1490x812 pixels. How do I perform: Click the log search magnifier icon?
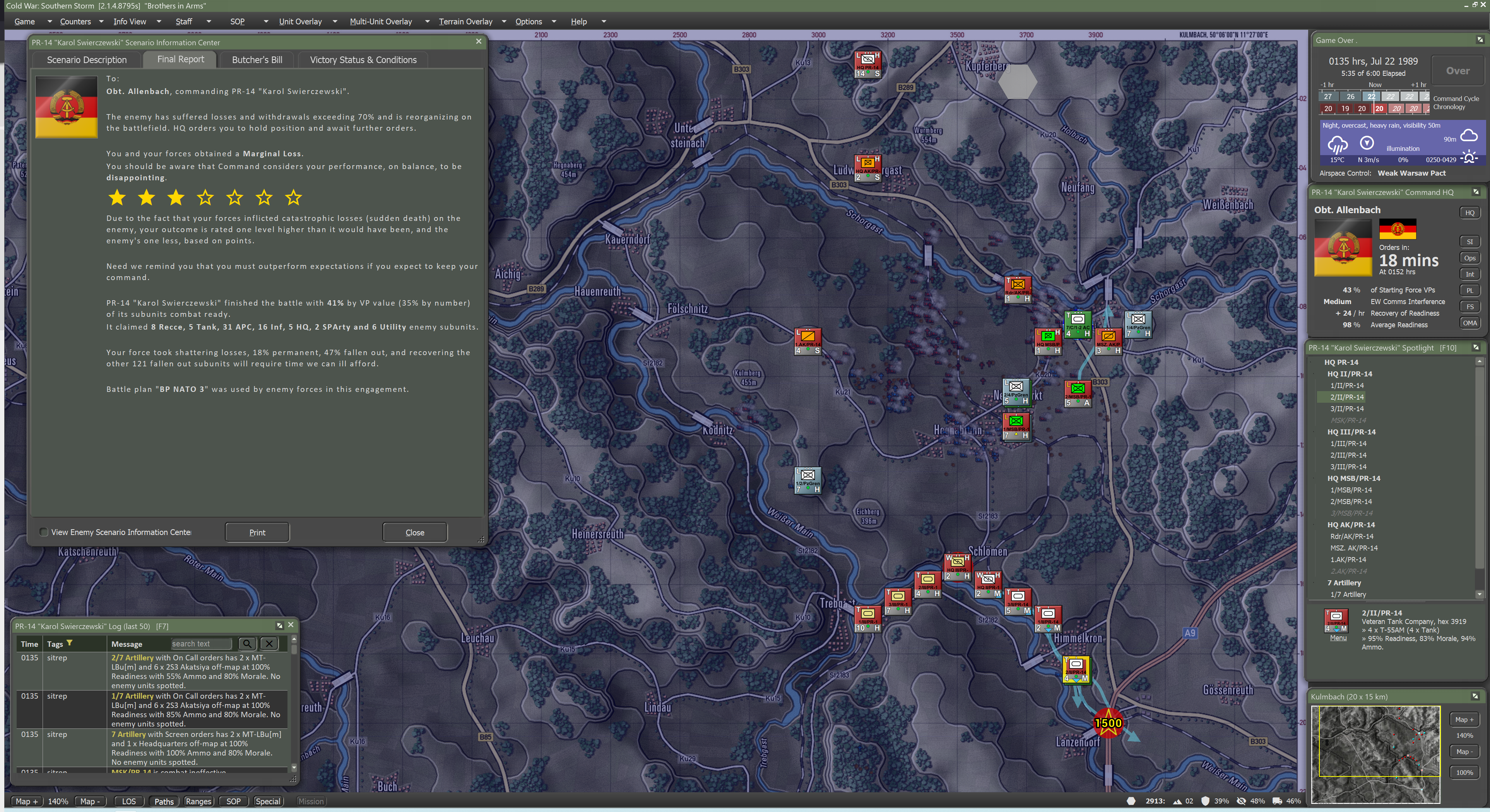247,644
